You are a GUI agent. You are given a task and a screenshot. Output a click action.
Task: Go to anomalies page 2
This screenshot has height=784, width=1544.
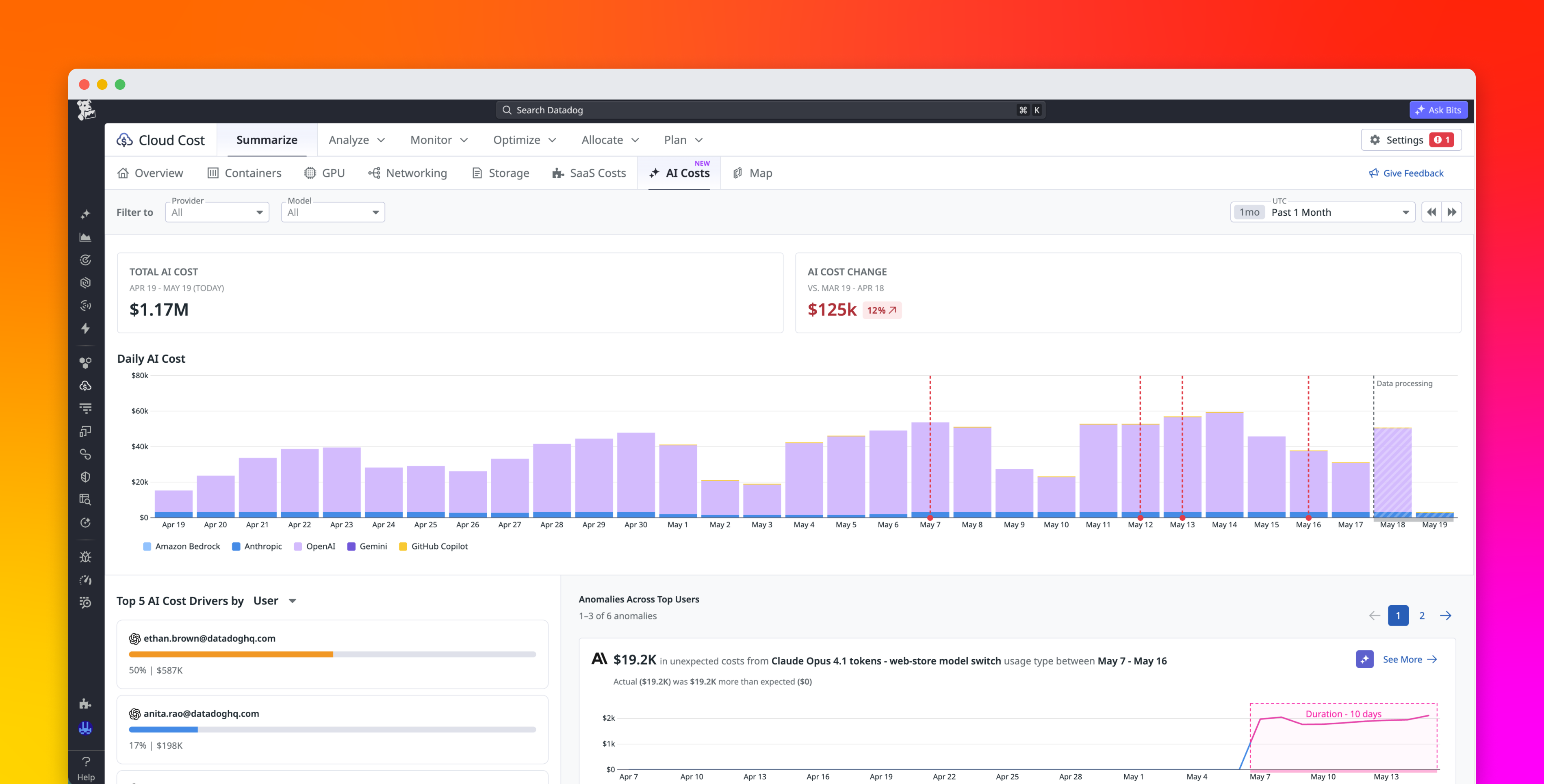click(x=1422, y=615)
